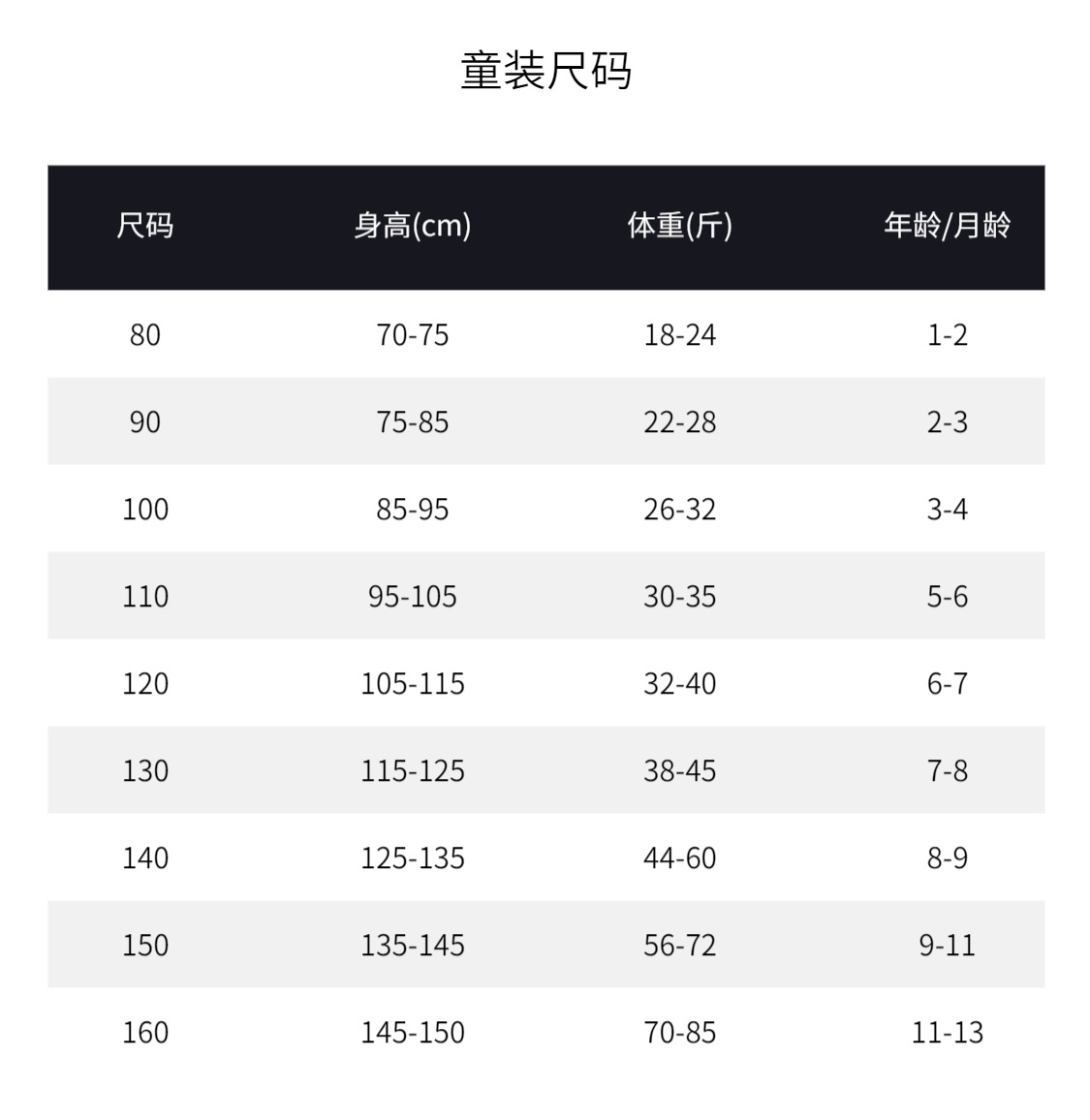The image size is (1090, 1120).
Task: Select the 9-11 age cell
Action: (x=947, y=946)
